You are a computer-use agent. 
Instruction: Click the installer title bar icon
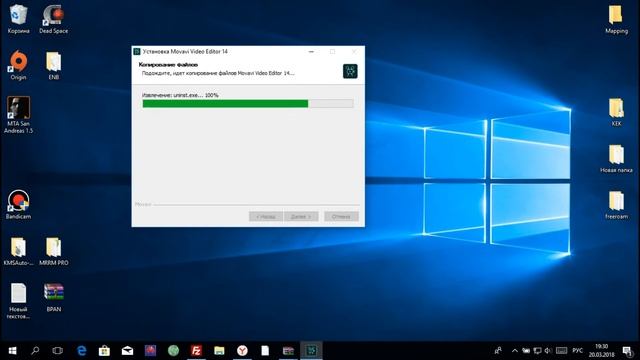137,51
